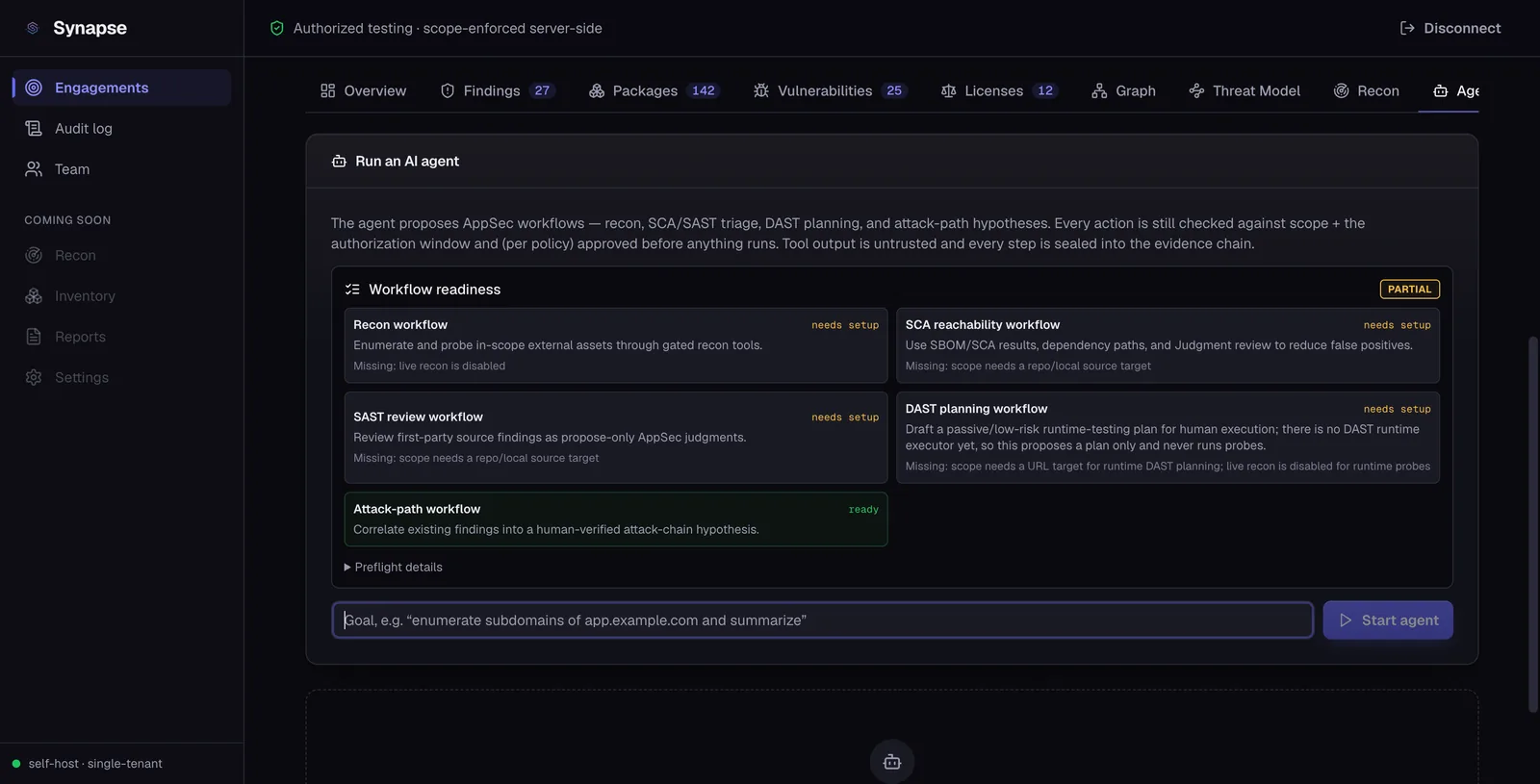Image resolution: width=1540 pixels, height=784 pixels.
Task: Open the Findings tab
Action: [498, 90]
